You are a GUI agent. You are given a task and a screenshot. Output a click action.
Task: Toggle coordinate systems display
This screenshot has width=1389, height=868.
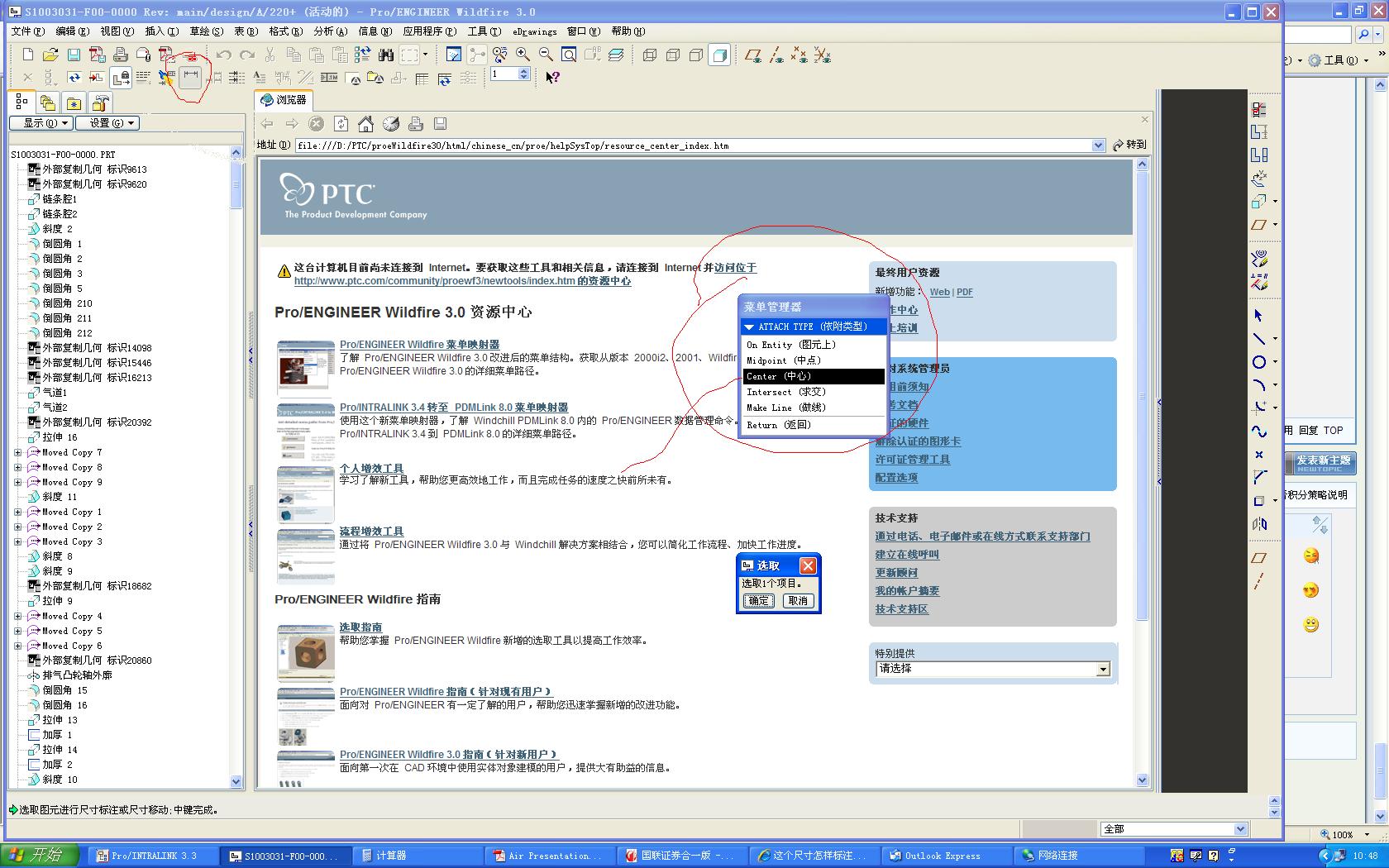coord(822,55)
